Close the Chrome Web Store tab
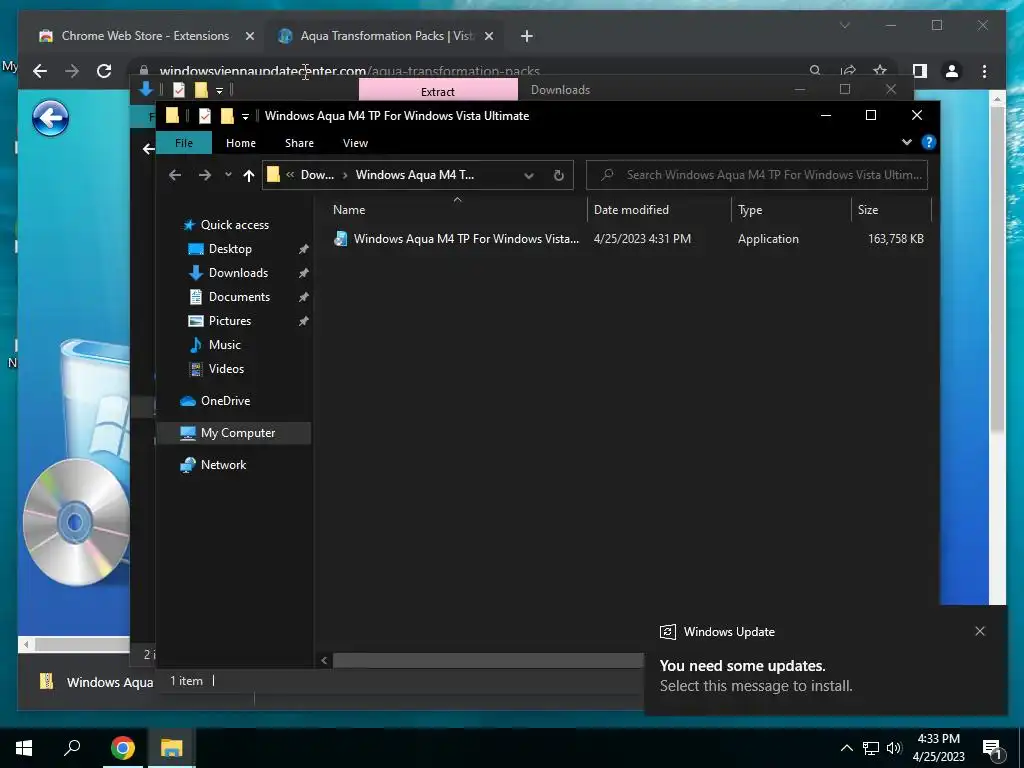 (249, 36)
